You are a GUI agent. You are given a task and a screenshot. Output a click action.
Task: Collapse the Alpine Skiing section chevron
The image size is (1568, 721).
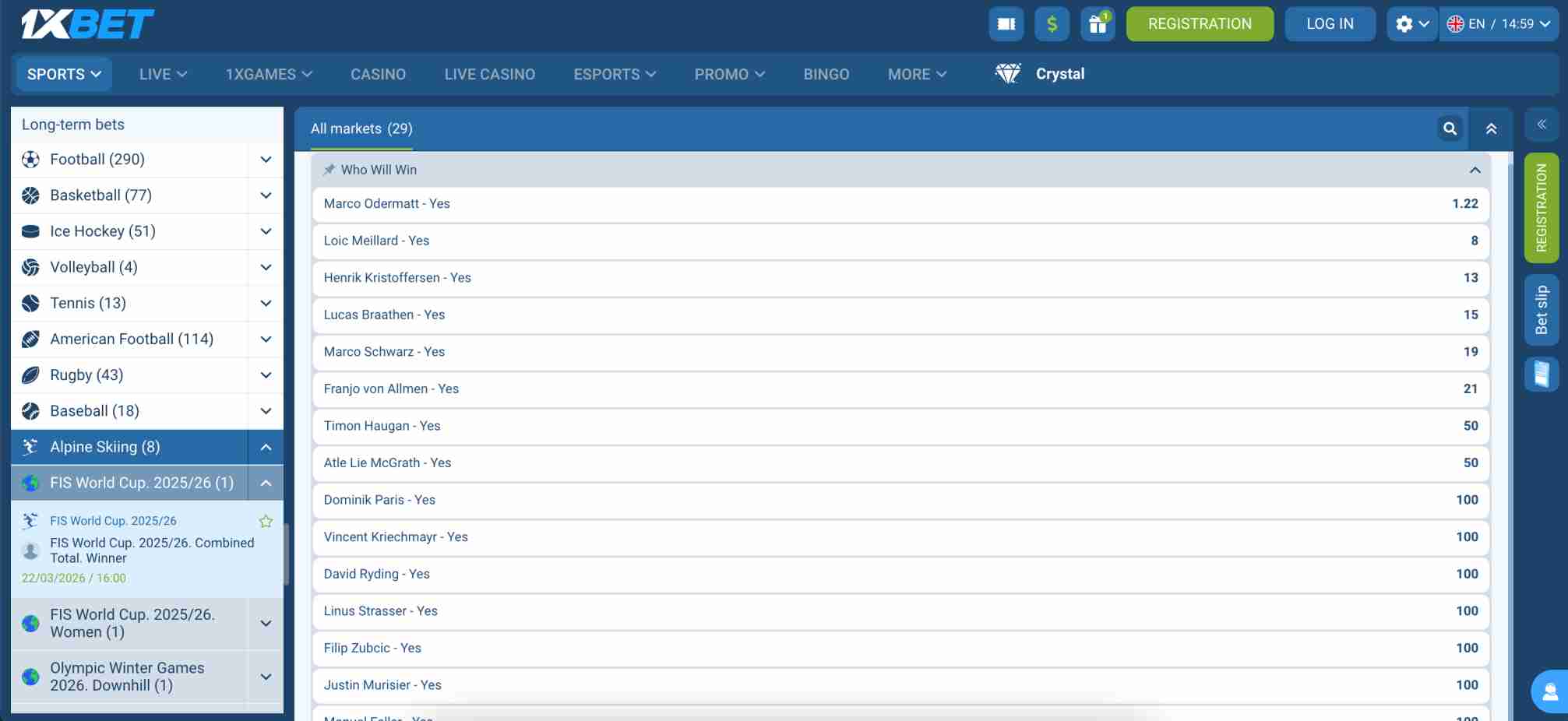266,447
